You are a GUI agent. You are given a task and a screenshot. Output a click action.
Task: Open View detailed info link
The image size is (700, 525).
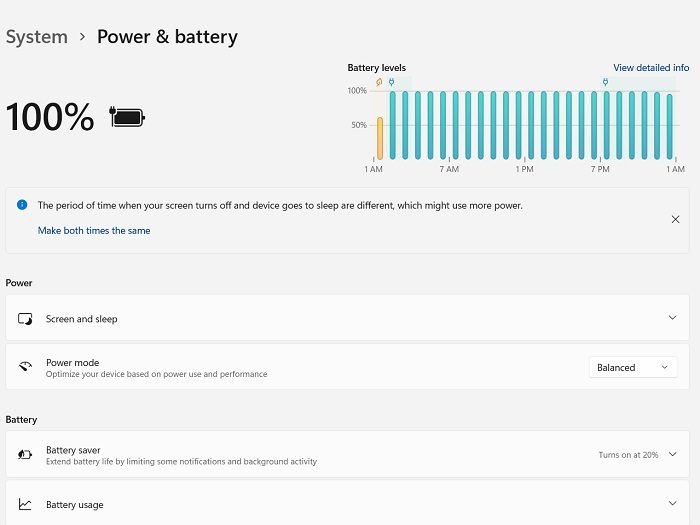coord(651,68)
